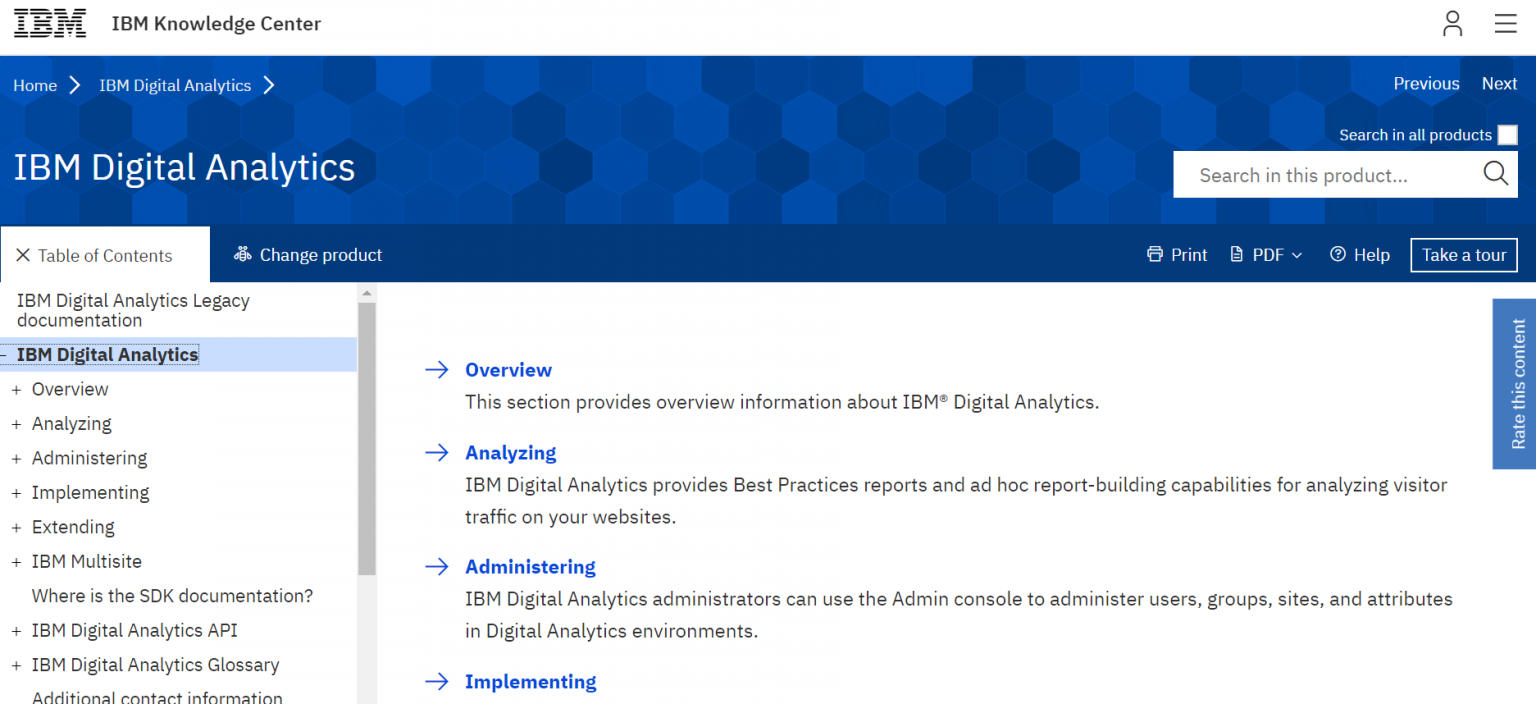Image resolution: width=1536 pixels, height=704 pixels.
Task: Click the Change product sitemap icon
Action: coord(242,254)
